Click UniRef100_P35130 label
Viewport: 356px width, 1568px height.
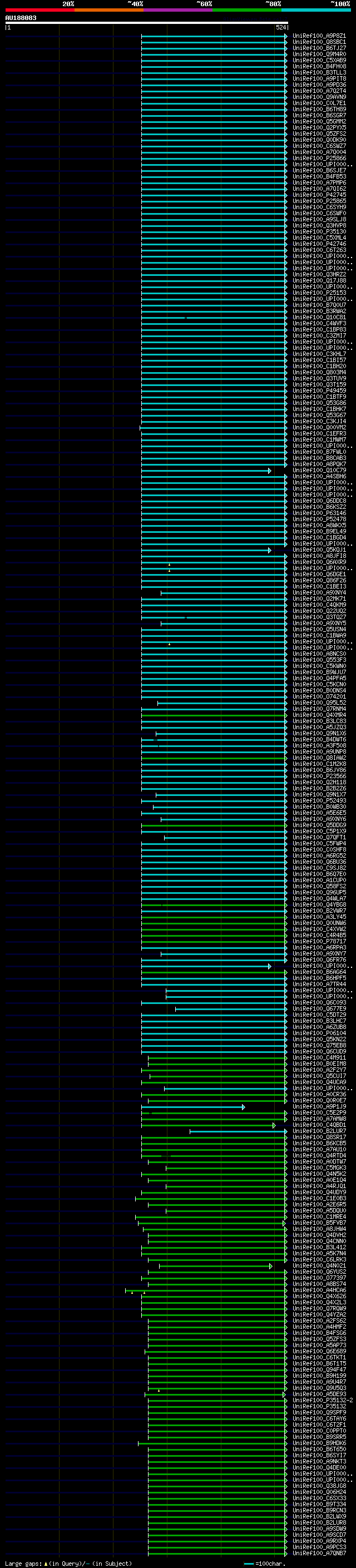pyautogui.click(x=319, y=231)
